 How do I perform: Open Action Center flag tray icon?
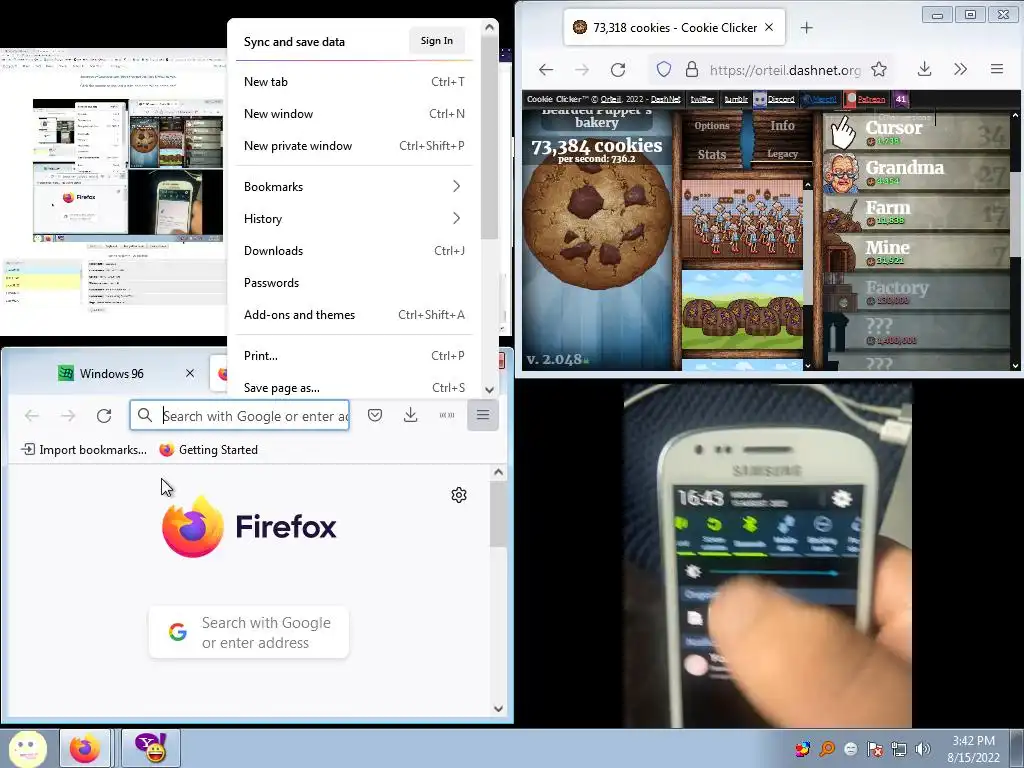tap(874, 749)
